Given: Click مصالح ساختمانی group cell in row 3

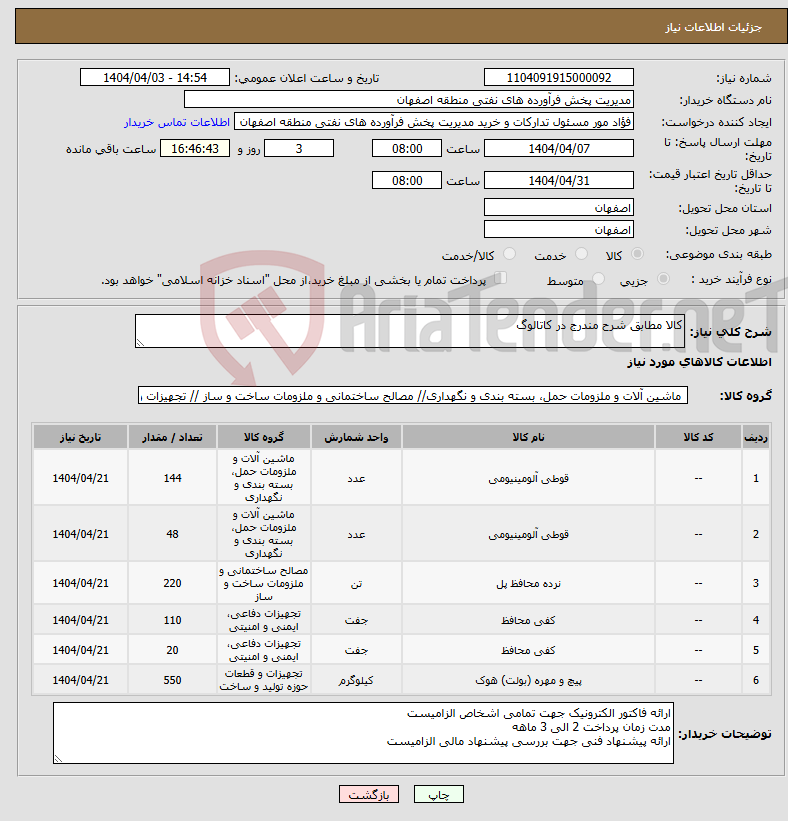Looking at the screenshot, I should tap(264, 583).
